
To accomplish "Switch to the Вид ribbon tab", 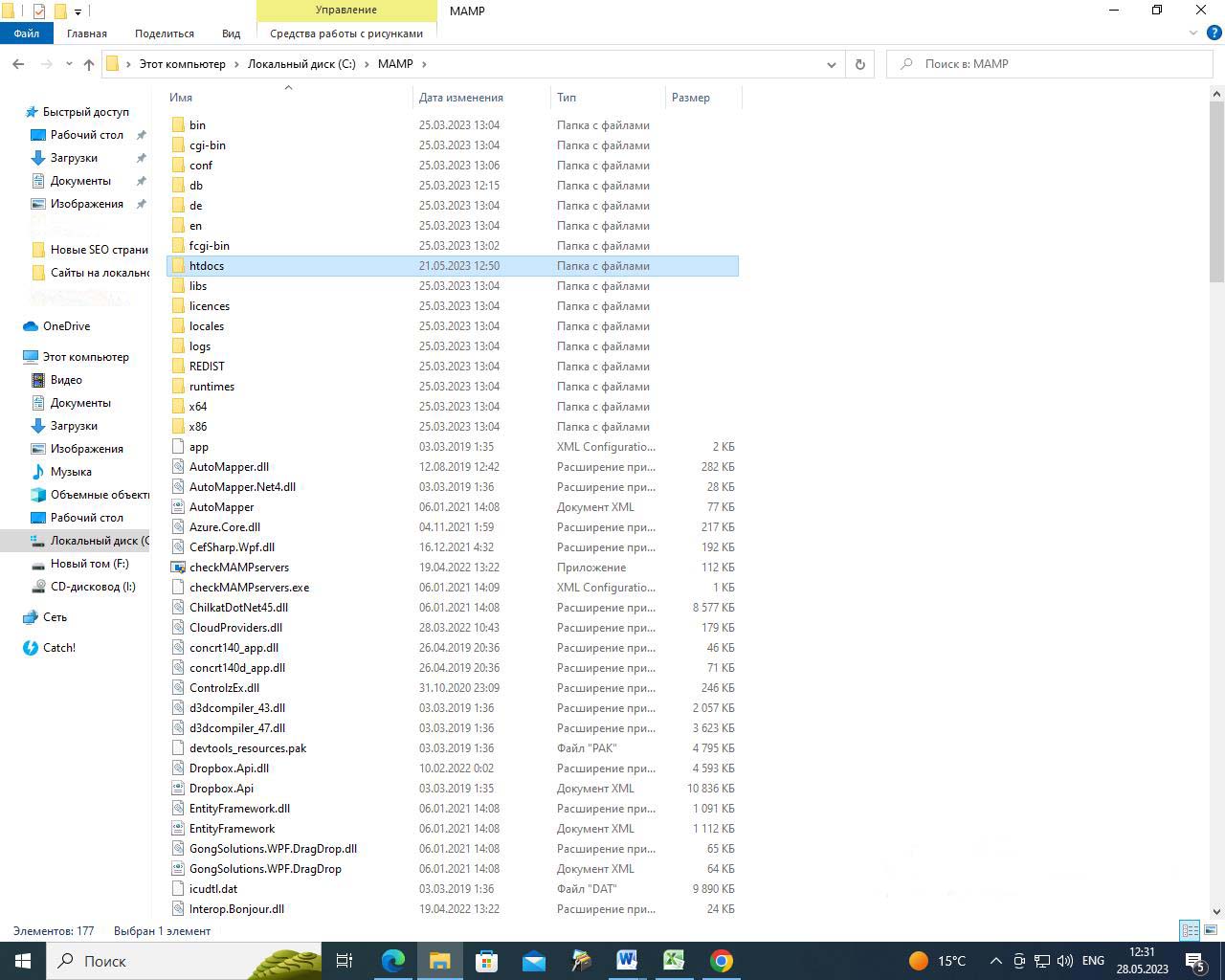I will (231, 33).
